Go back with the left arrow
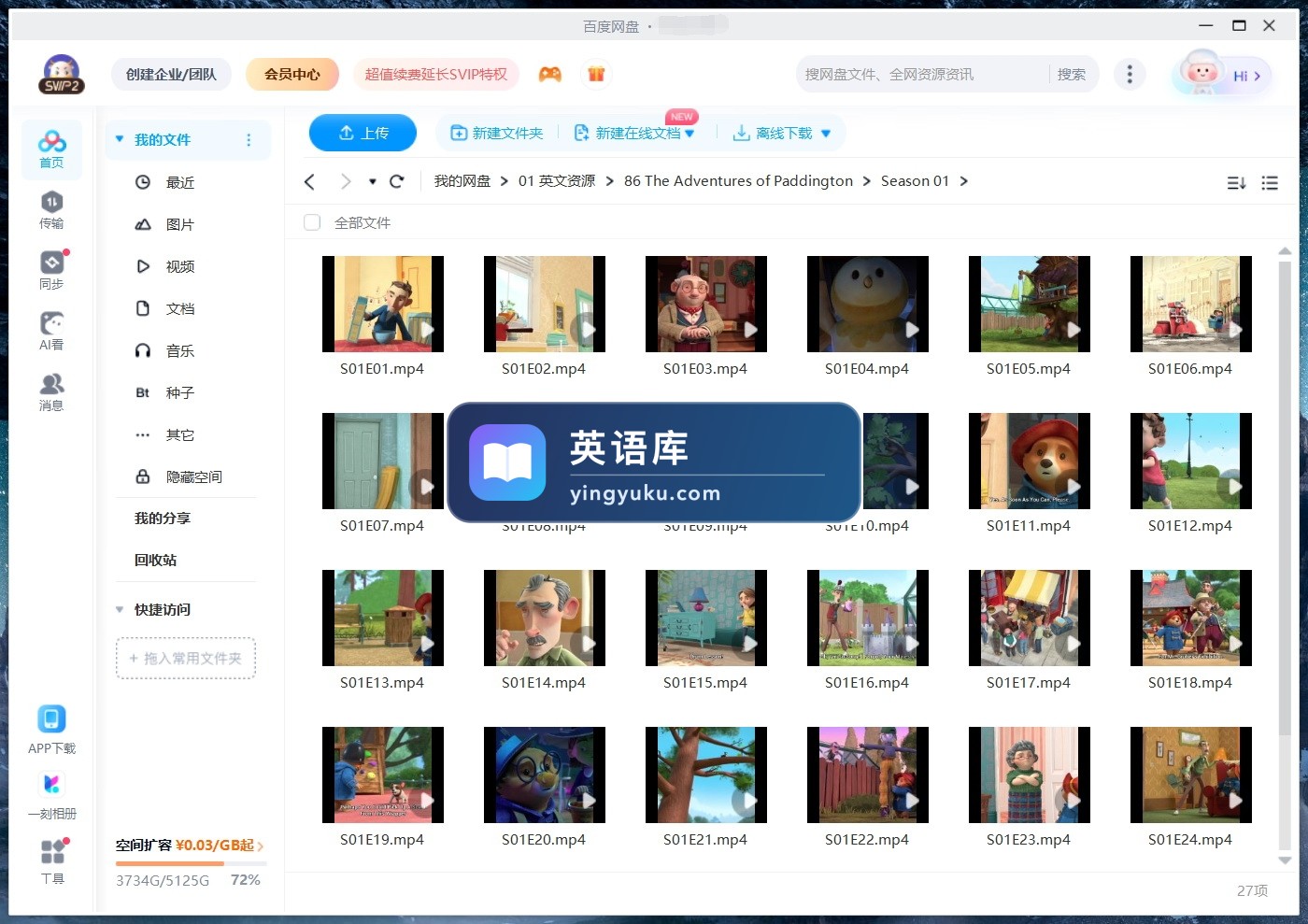 [x=310, y=181]
